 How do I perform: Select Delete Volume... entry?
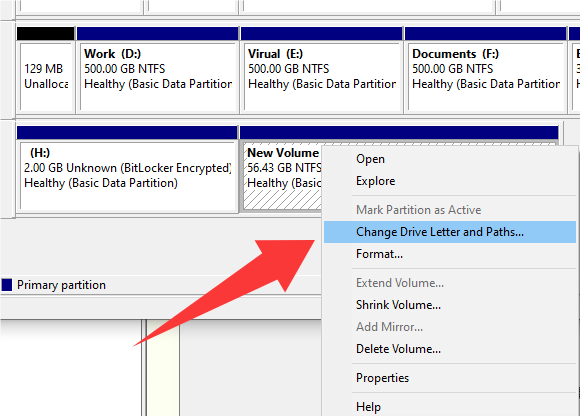[449, 349]
